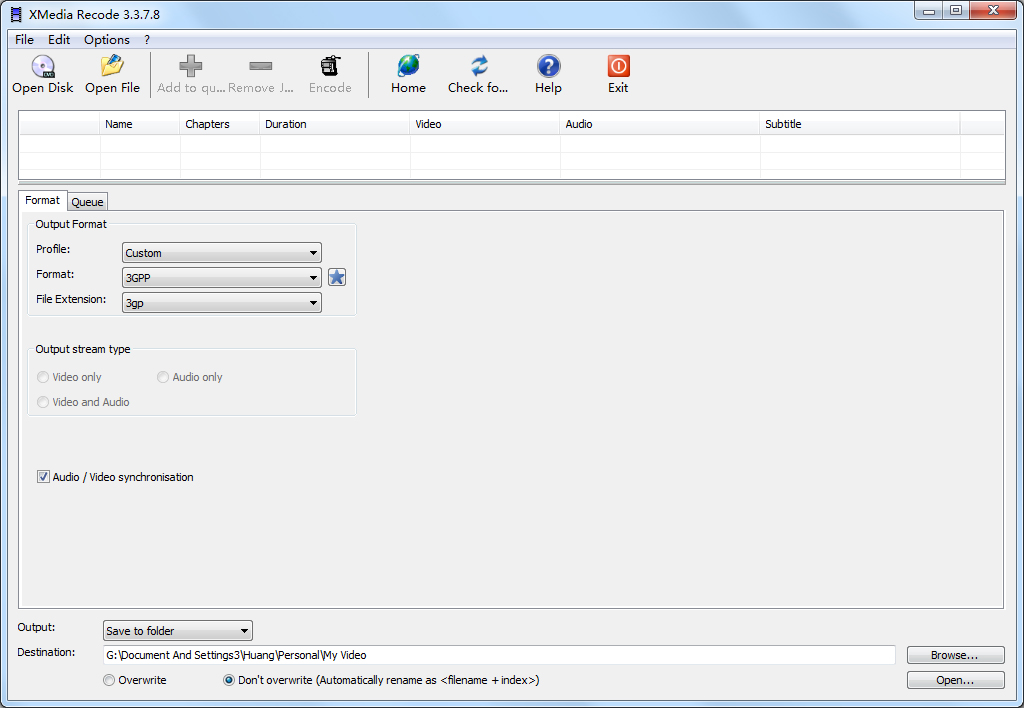Switch to the Format tab
The image size is (1024, 708).
point(42,201)
